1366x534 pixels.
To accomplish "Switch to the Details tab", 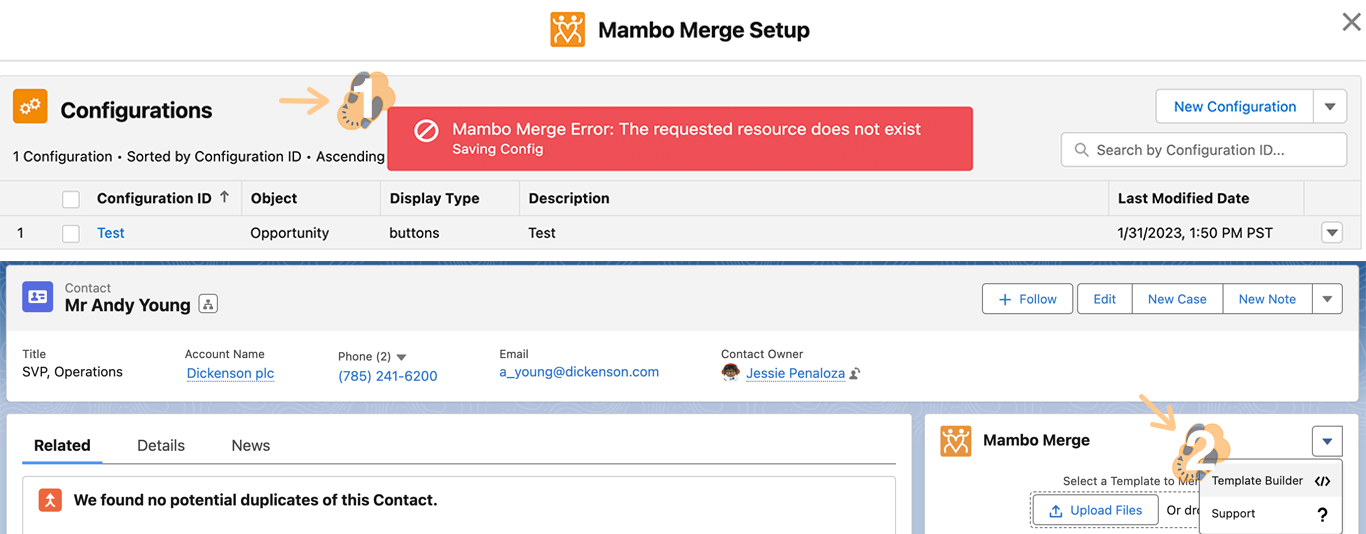I will 161,446.
